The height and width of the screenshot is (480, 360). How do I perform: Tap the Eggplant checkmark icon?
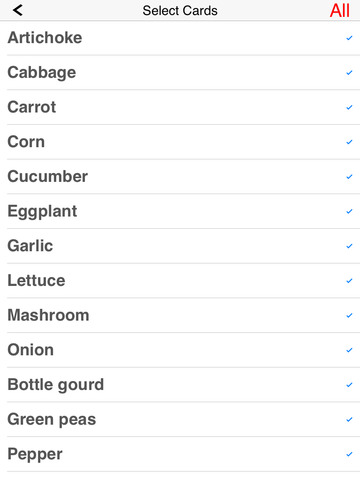pos(349,211)
